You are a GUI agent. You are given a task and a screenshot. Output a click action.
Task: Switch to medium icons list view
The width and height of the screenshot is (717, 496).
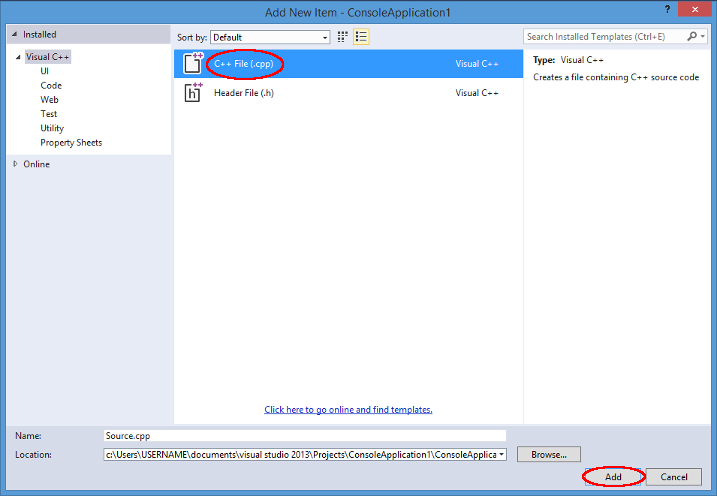361,37
